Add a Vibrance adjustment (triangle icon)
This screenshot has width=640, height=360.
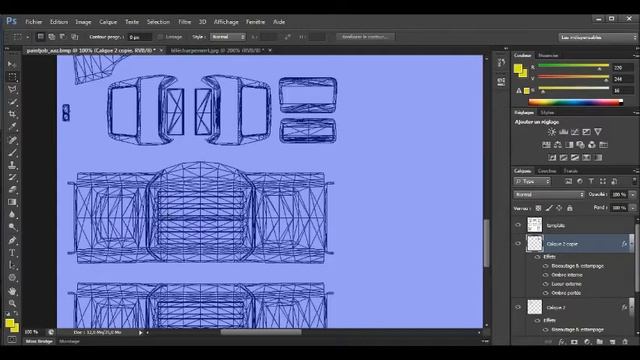click(598, 132)
